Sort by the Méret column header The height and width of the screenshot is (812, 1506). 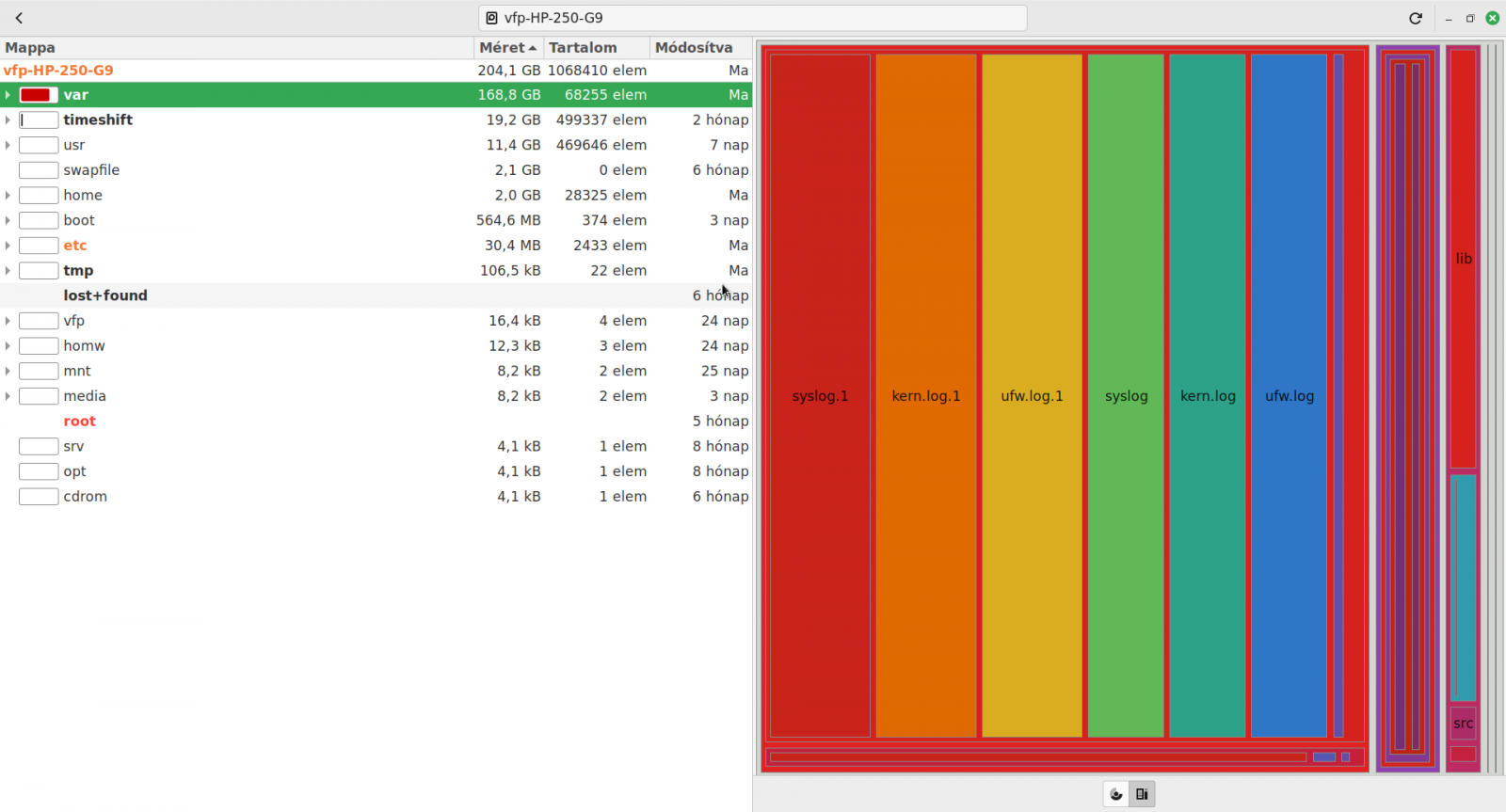pos(508,48)
